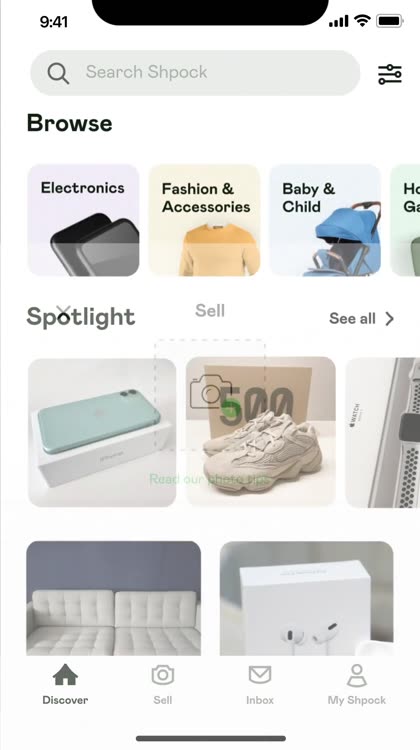This screenshot has height=750, width=420.
Task: Open the green iPhone spotlight listing
Action: [102, 432]
